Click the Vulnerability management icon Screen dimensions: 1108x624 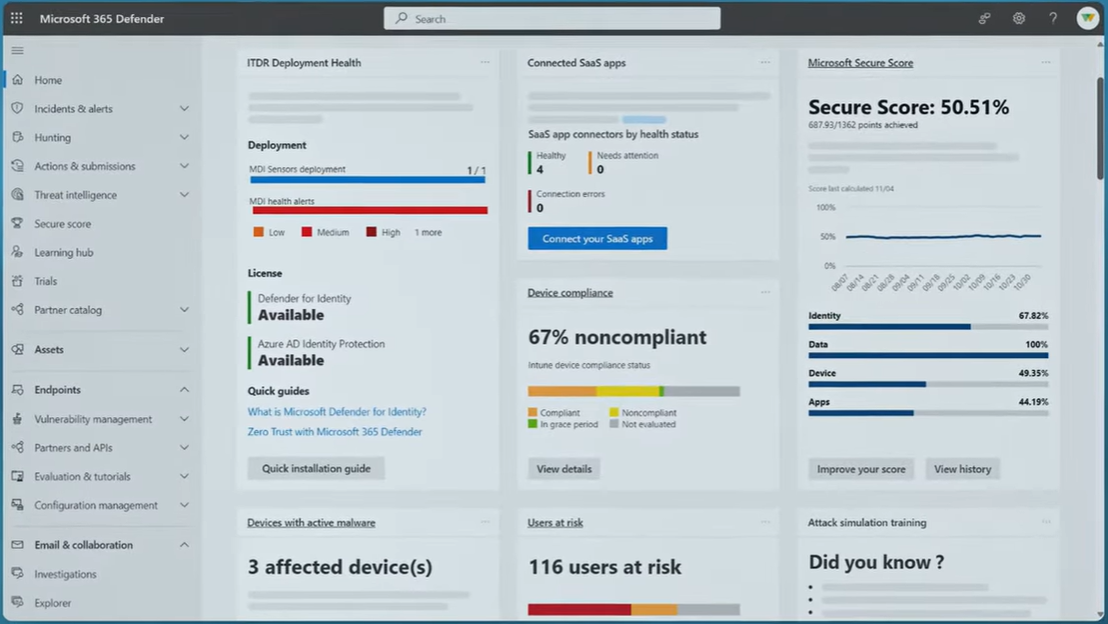tap(18, 419)
